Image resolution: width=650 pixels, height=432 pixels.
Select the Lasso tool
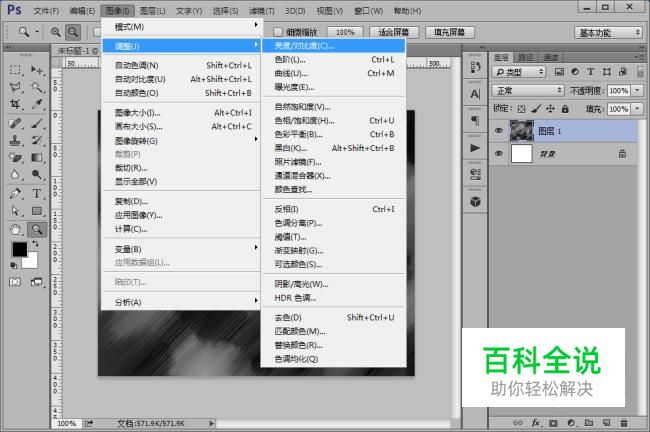tap(15, 87)
